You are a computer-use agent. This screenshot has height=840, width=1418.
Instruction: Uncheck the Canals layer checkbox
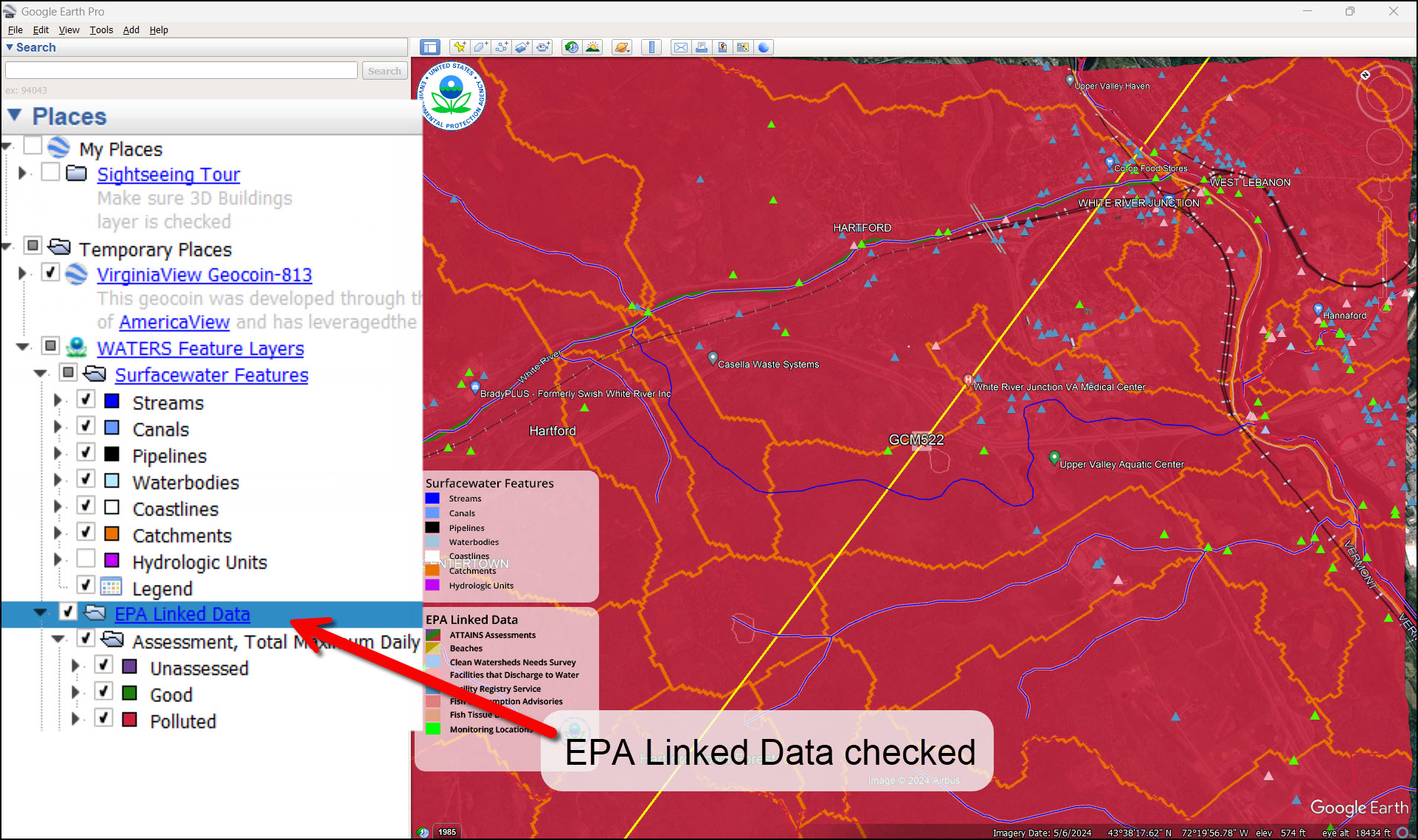coord(86,426)
